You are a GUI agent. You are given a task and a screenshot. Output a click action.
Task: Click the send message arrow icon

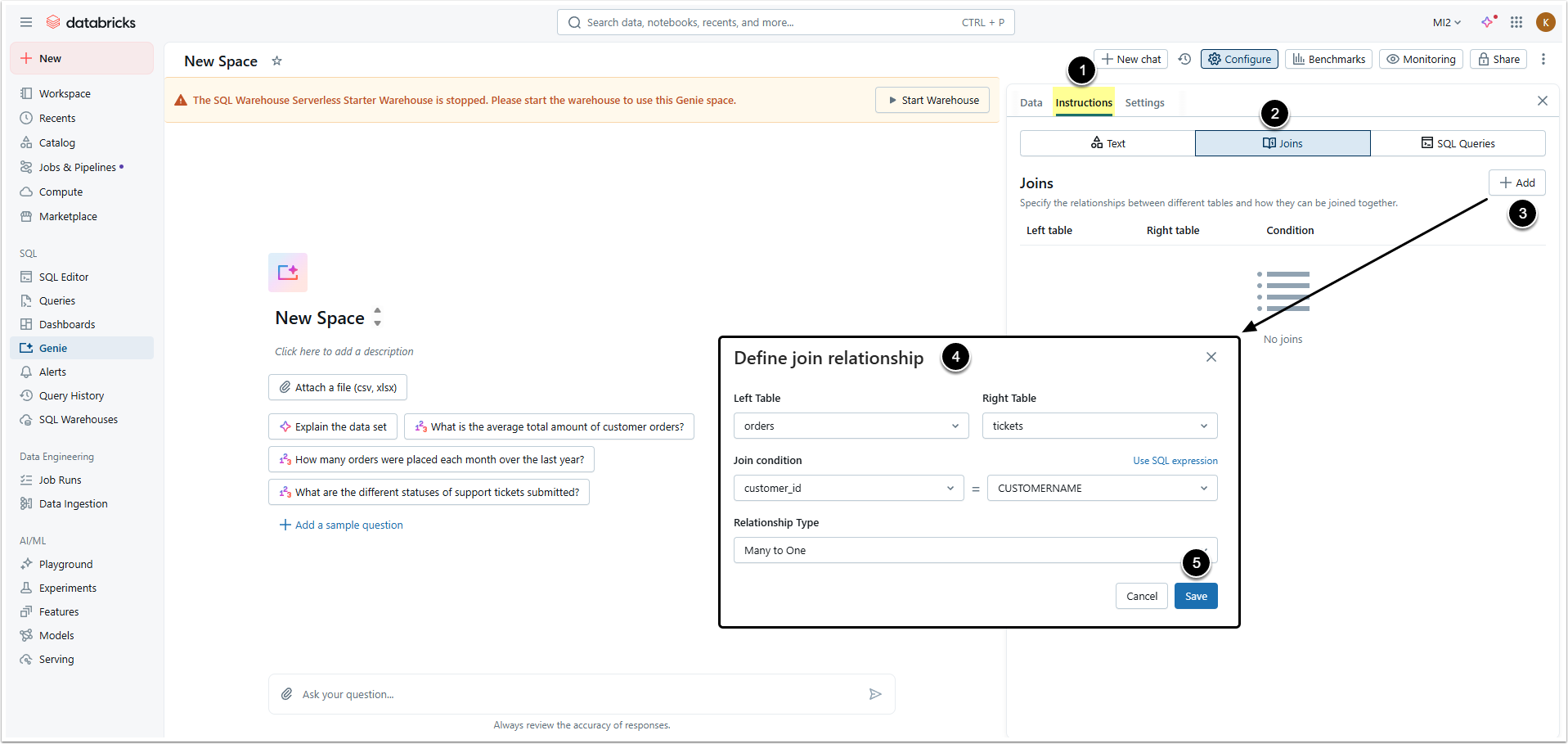[875, 694]
